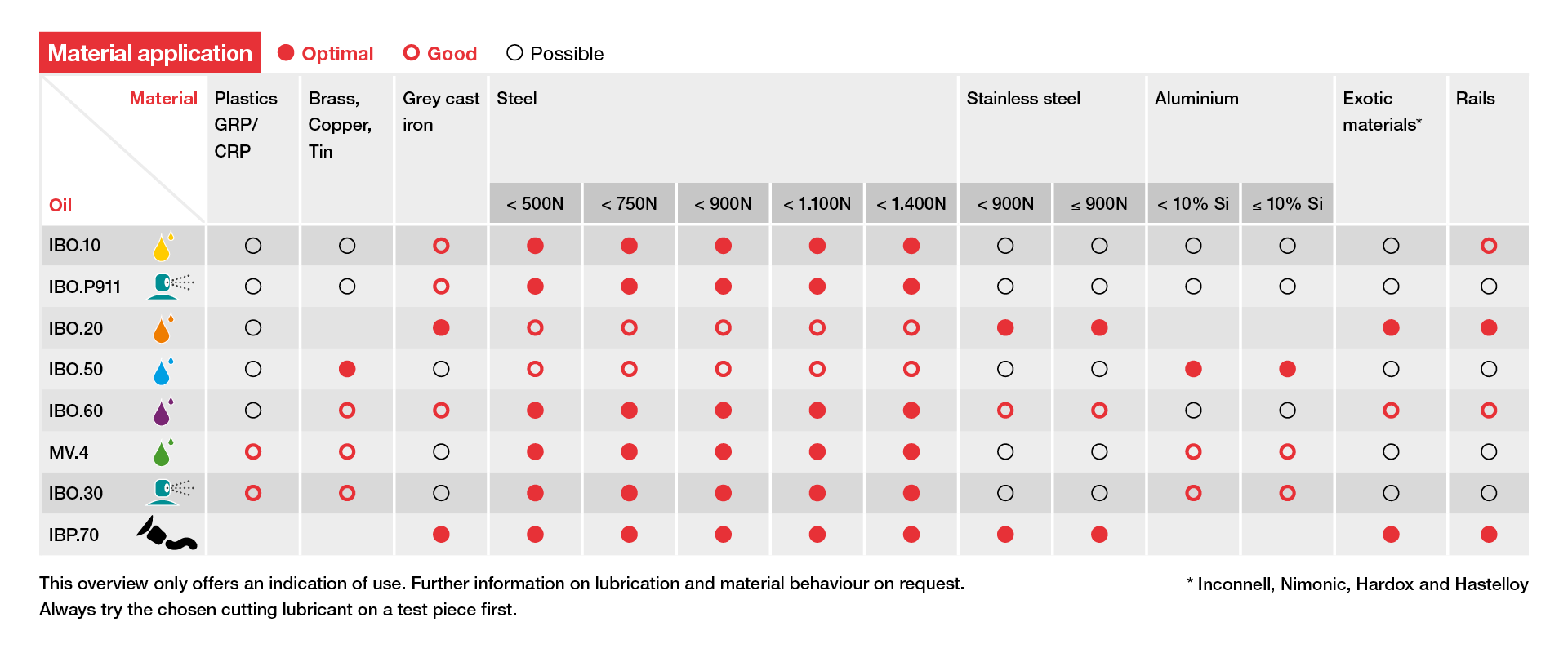Viewport: 1568px width, 653px height.
Task: Click the IBP.70 row label
Action: tap(73, 535)
